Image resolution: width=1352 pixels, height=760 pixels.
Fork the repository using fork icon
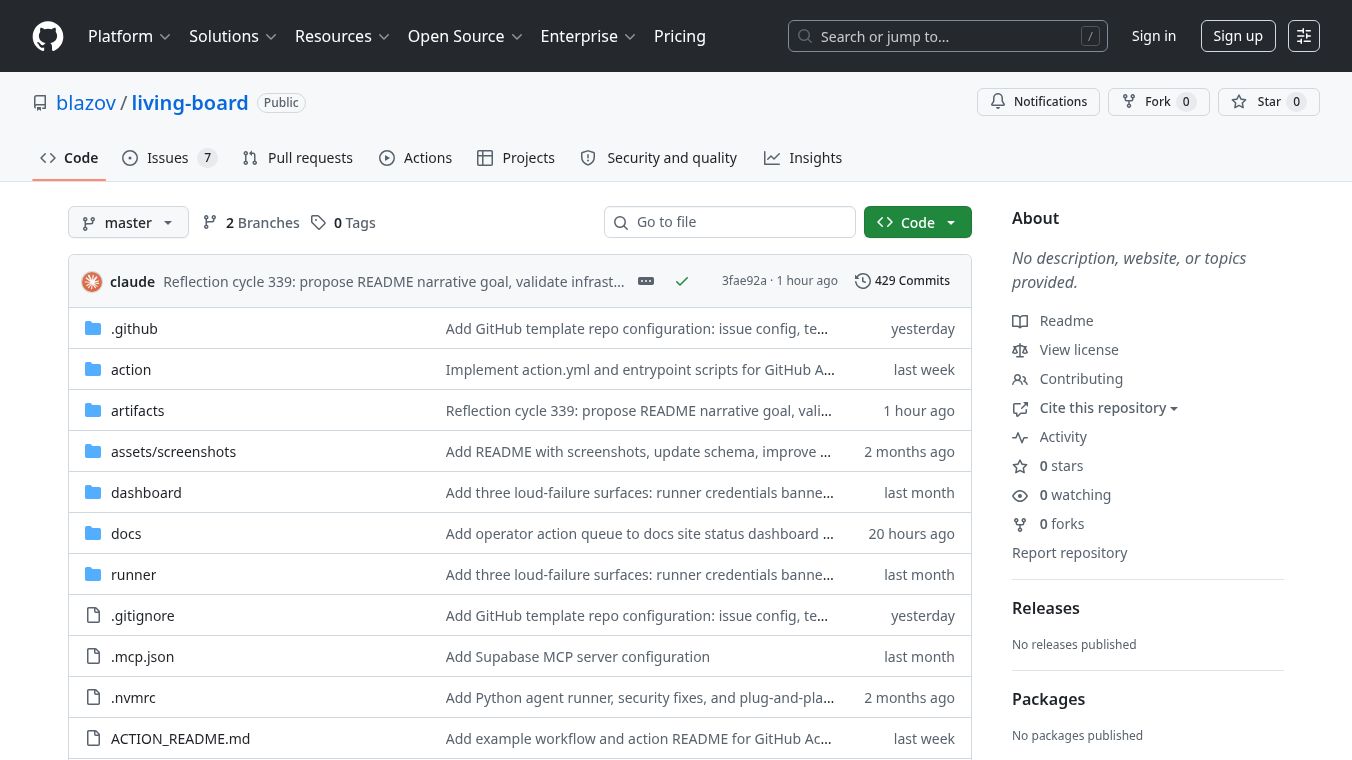[x=1158, y=102]
